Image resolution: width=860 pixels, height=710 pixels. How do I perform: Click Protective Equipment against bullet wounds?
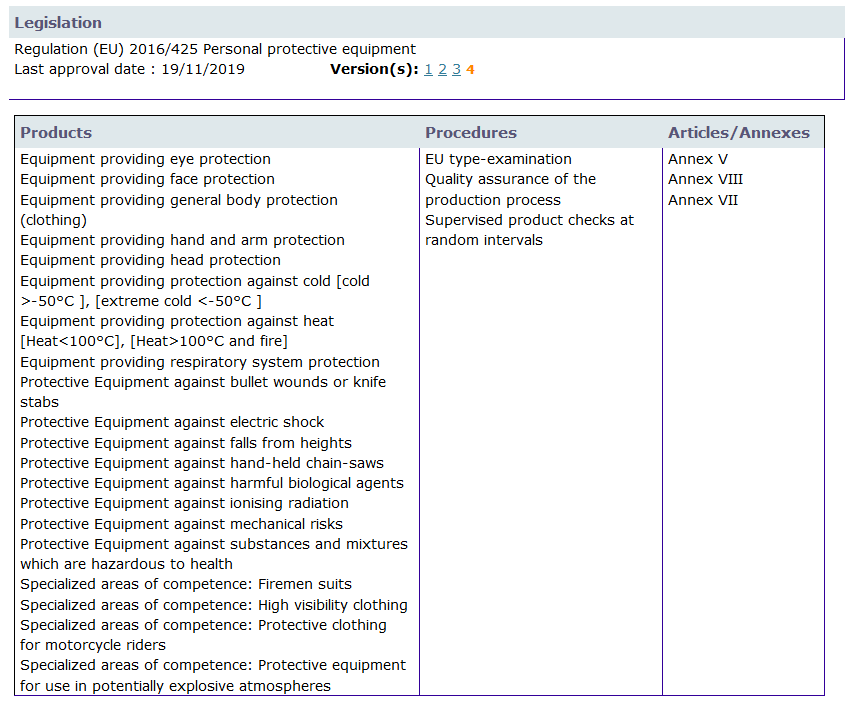[x=203, y=392]
